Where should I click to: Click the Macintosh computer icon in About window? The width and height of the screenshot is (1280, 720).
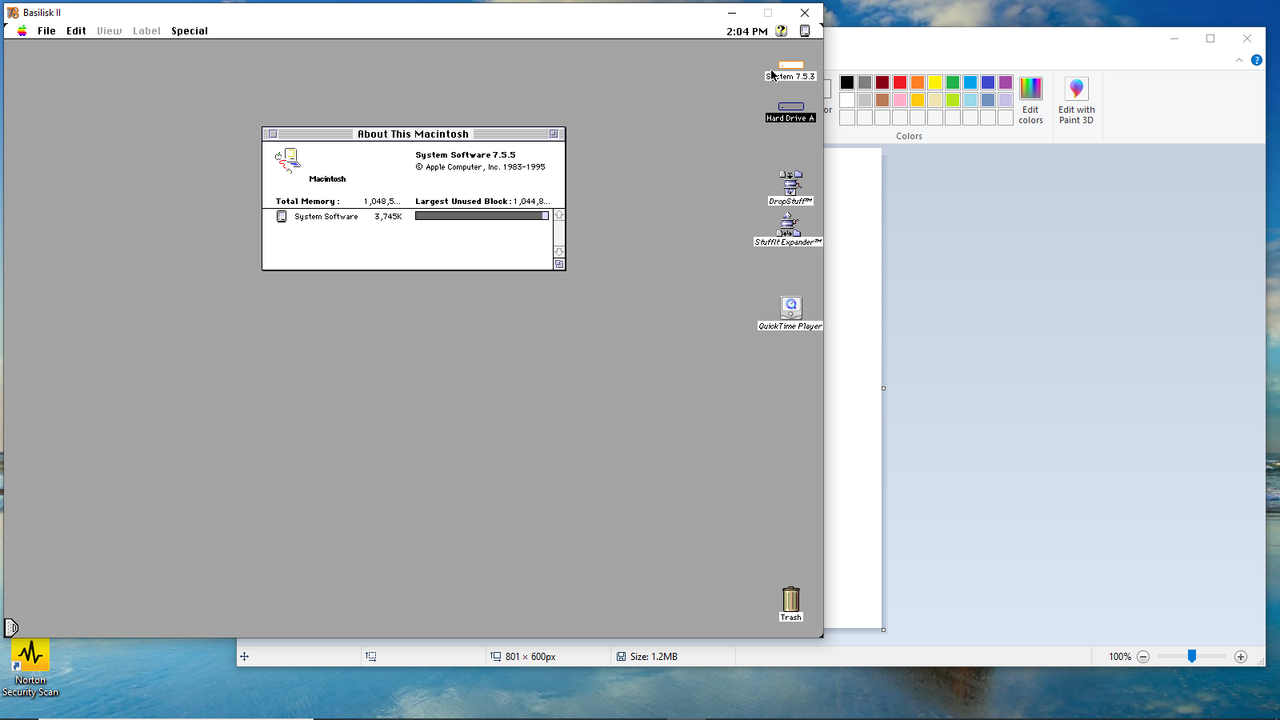(288, 160)
